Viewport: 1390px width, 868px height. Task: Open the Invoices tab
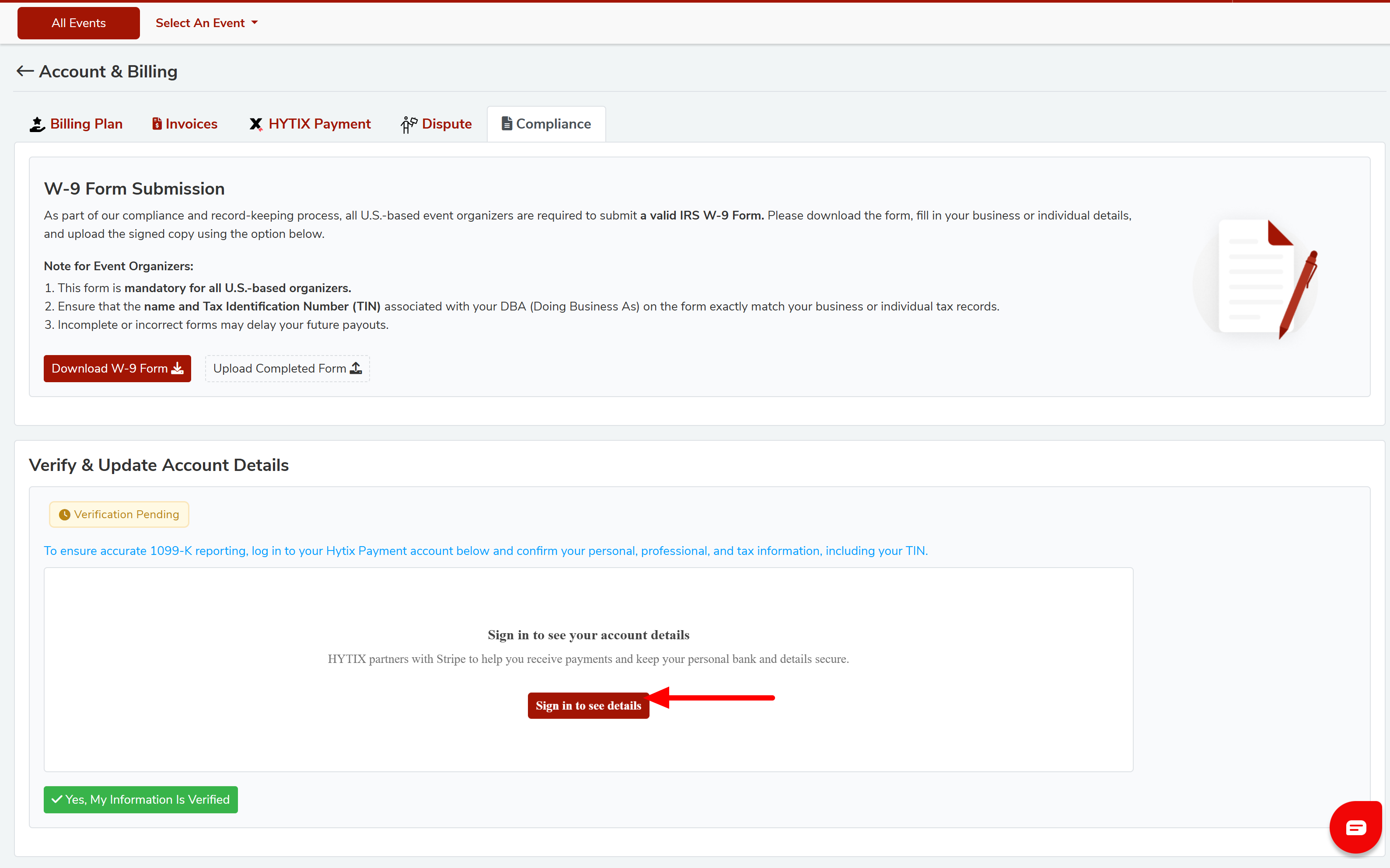pos(191,124)
